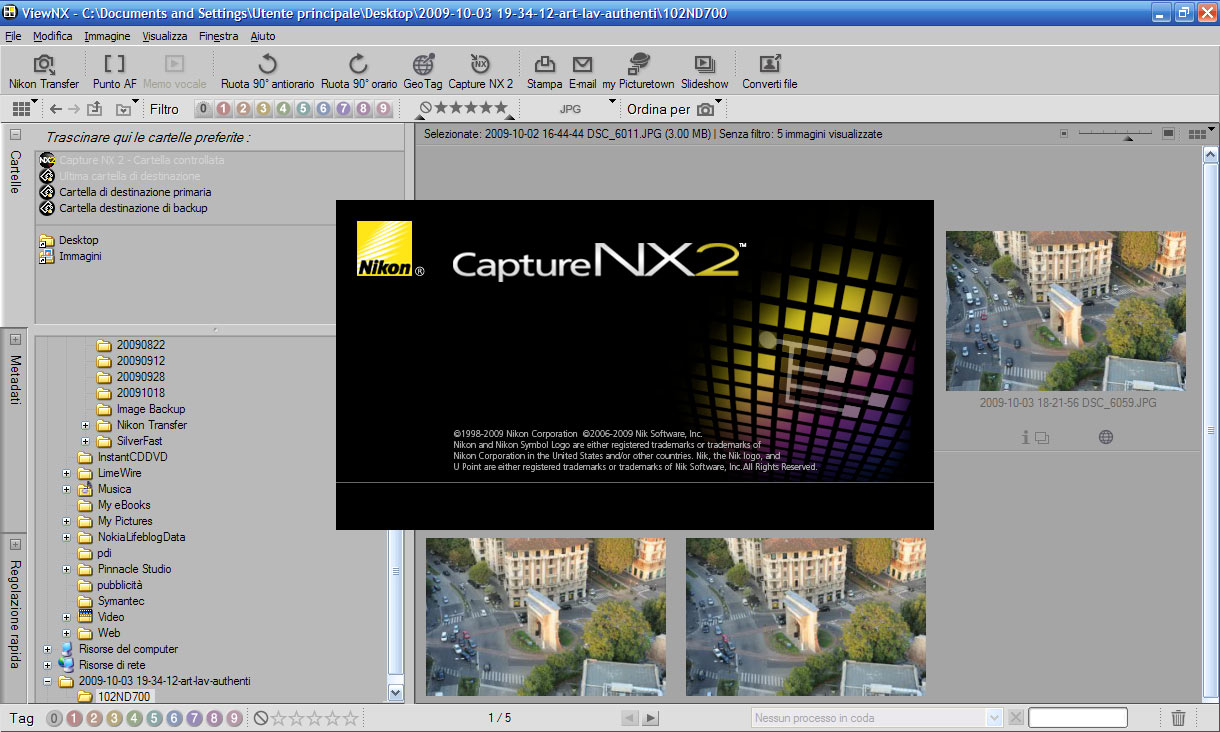Open the Visualizza menu
The image size is (1220, 732).
165,36
